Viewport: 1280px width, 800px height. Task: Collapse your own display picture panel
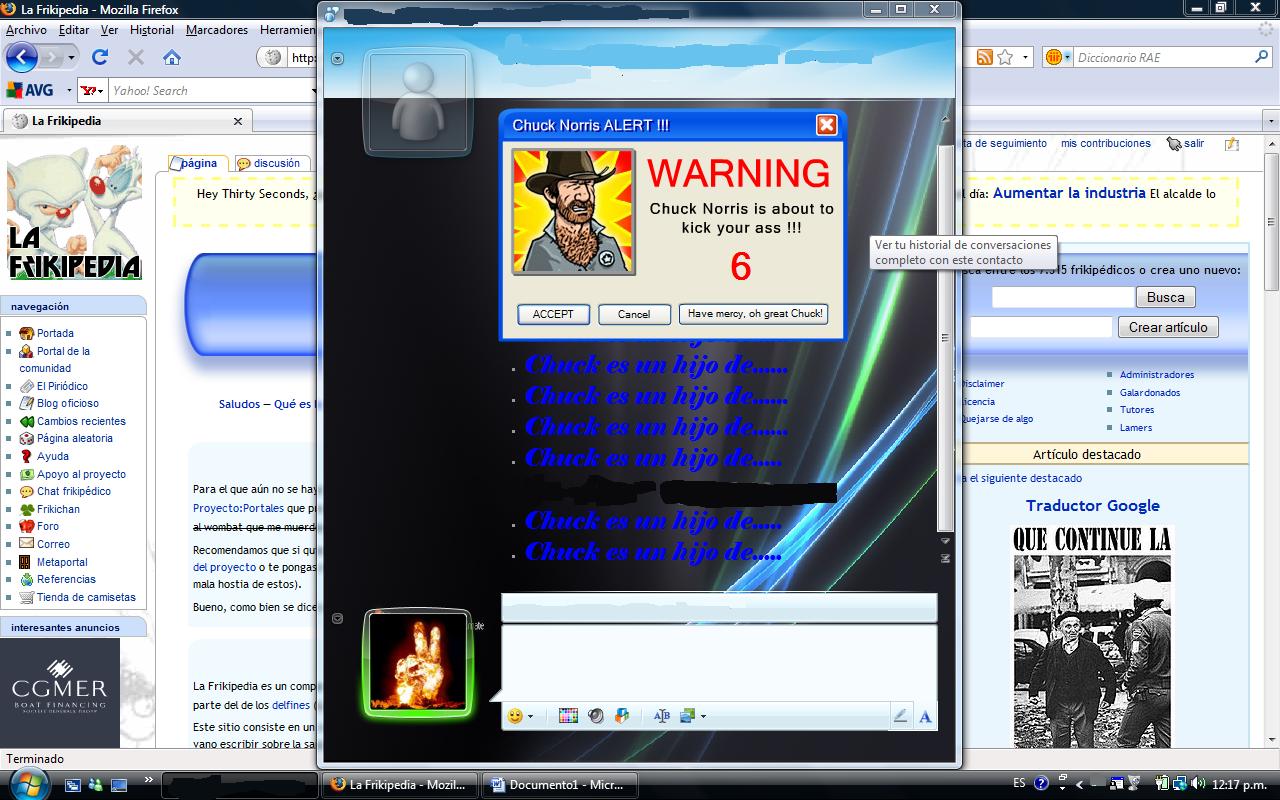coord(337,618)
